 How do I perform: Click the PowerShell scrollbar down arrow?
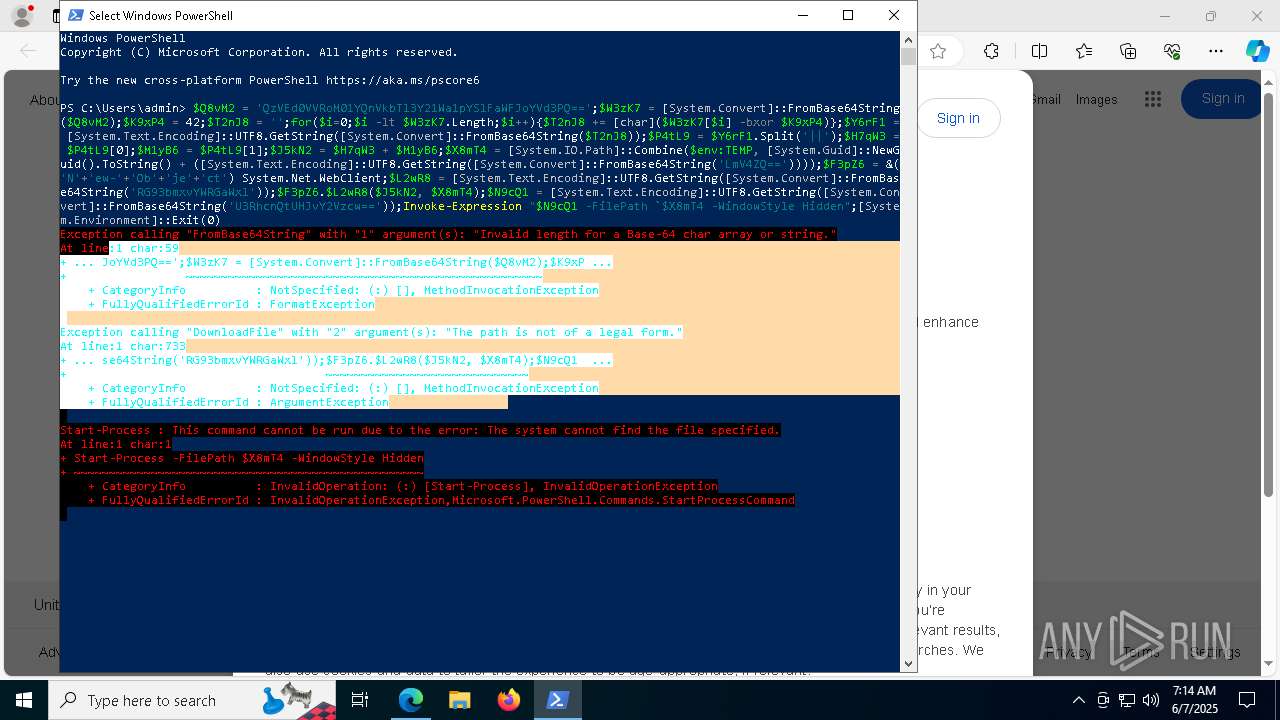click(x=908, y=663)
